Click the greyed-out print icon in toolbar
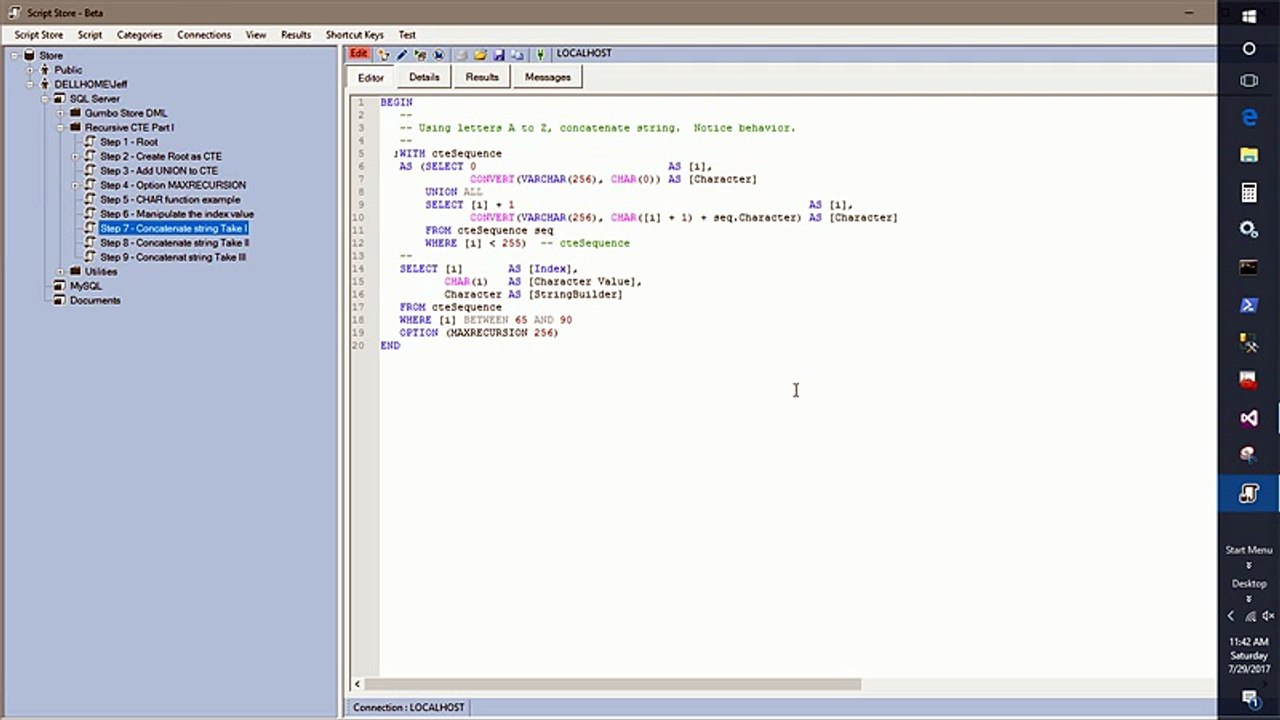Viewport: 1280px width, 720px height. click(x=462, y=55)
